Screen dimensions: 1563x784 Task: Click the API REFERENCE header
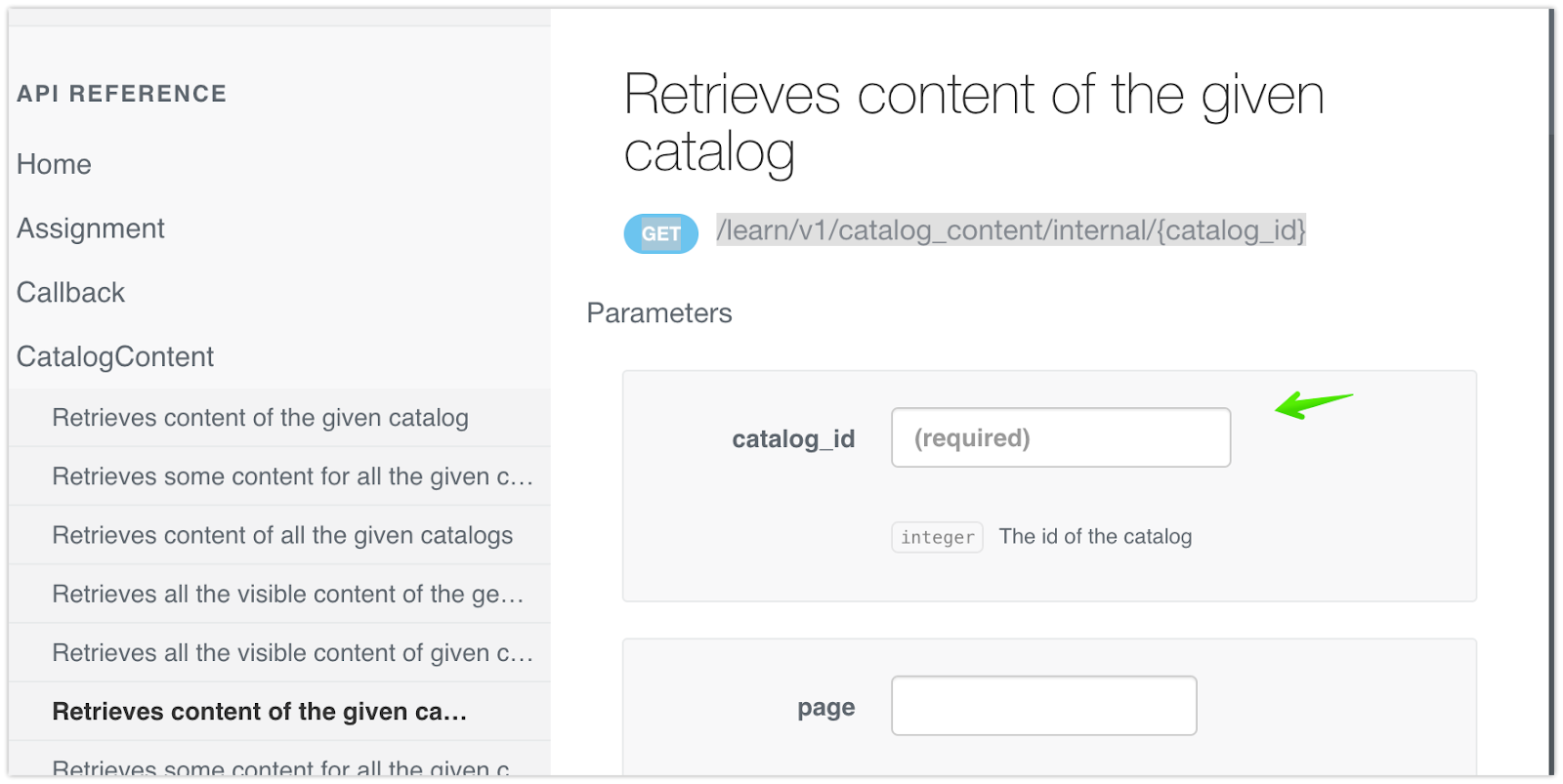pos(122,94)
